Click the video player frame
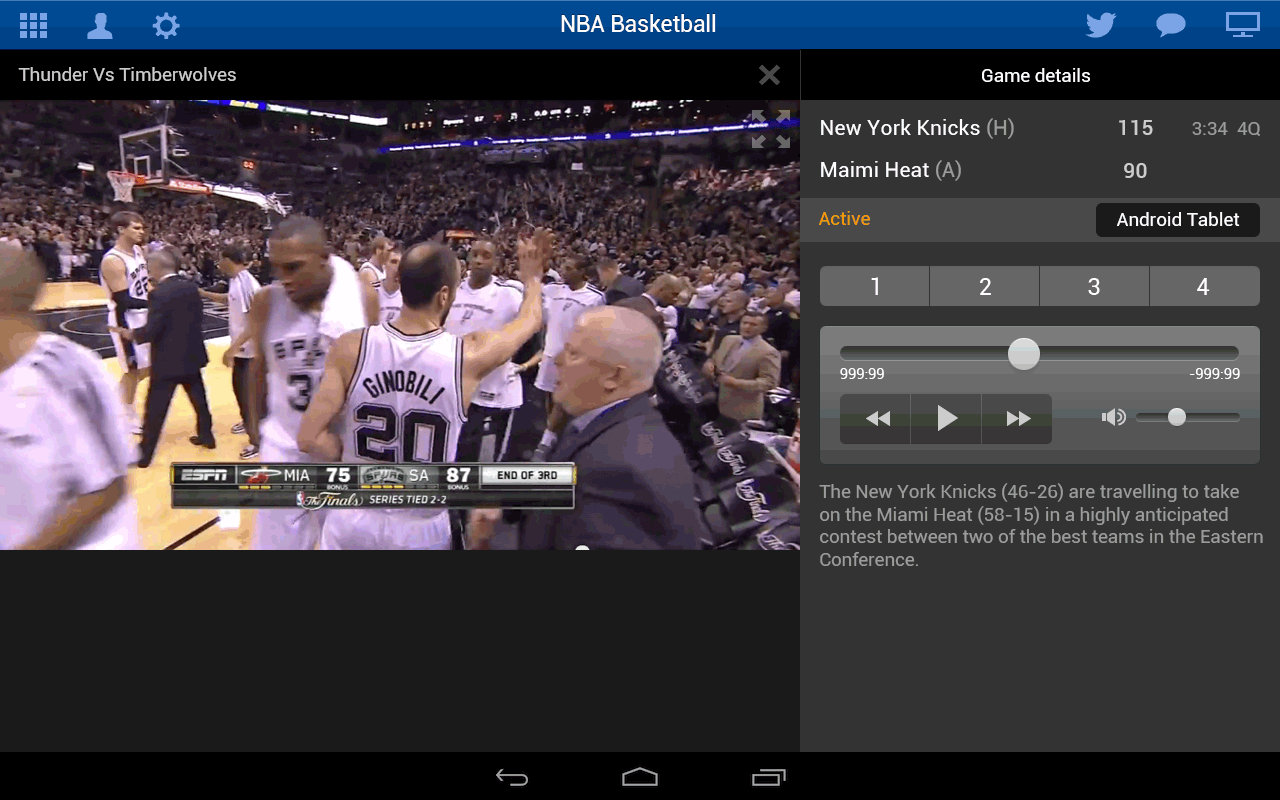This screenshot has width=1280, height=800. coord(400,325)
